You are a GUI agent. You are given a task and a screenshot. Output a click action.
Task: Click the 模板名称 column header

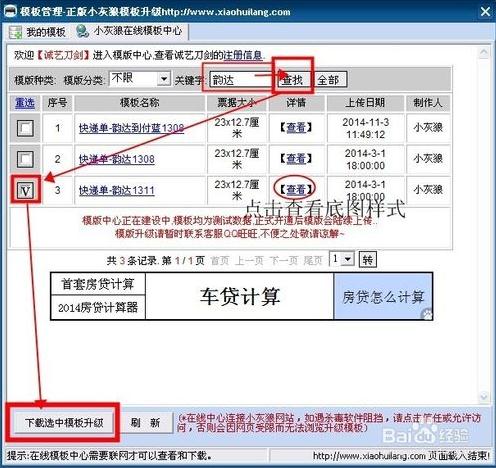click(x=140, y=103)
